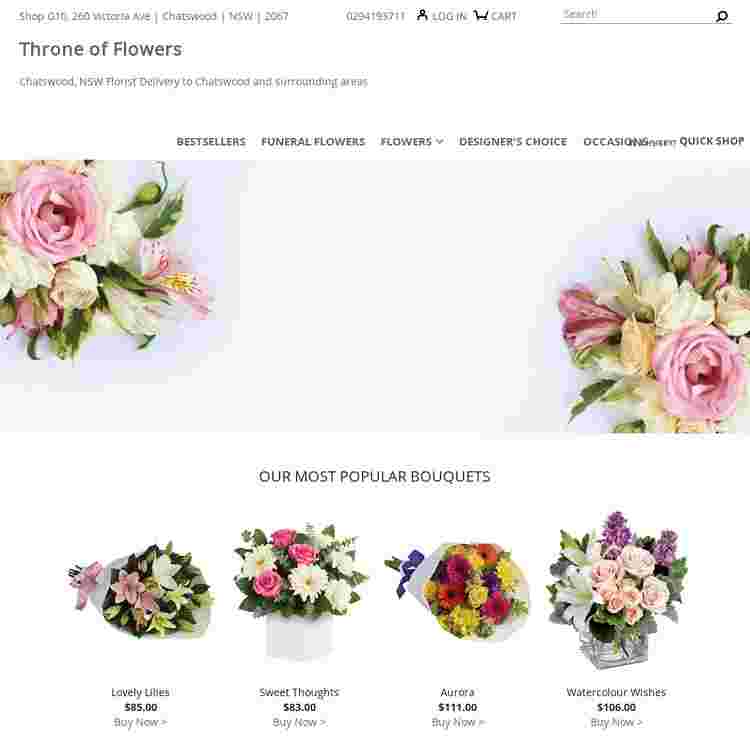
Task: Click Buy Now under Lovely Lilies
Action: coord(140,722)
